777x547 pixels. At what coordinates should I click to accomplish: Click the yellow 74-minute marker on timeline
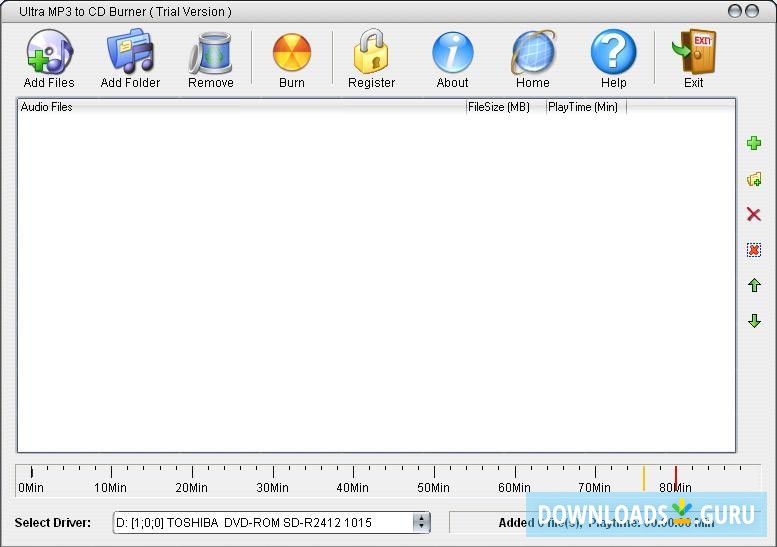coord(644,478)
